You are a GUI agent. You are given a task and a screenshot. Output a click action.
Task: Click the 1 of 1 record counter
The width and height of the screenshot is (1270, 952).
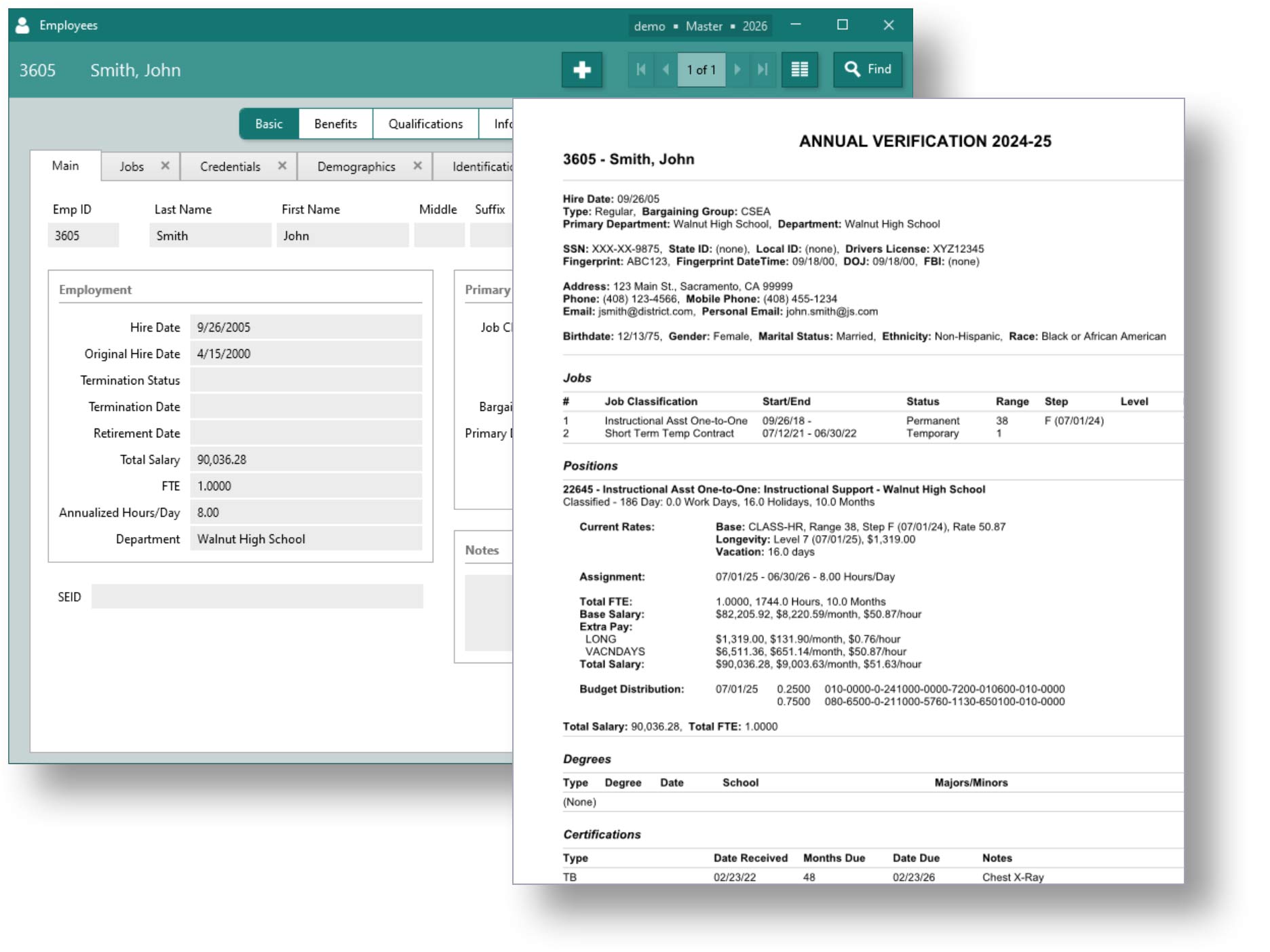coord(701,70)
